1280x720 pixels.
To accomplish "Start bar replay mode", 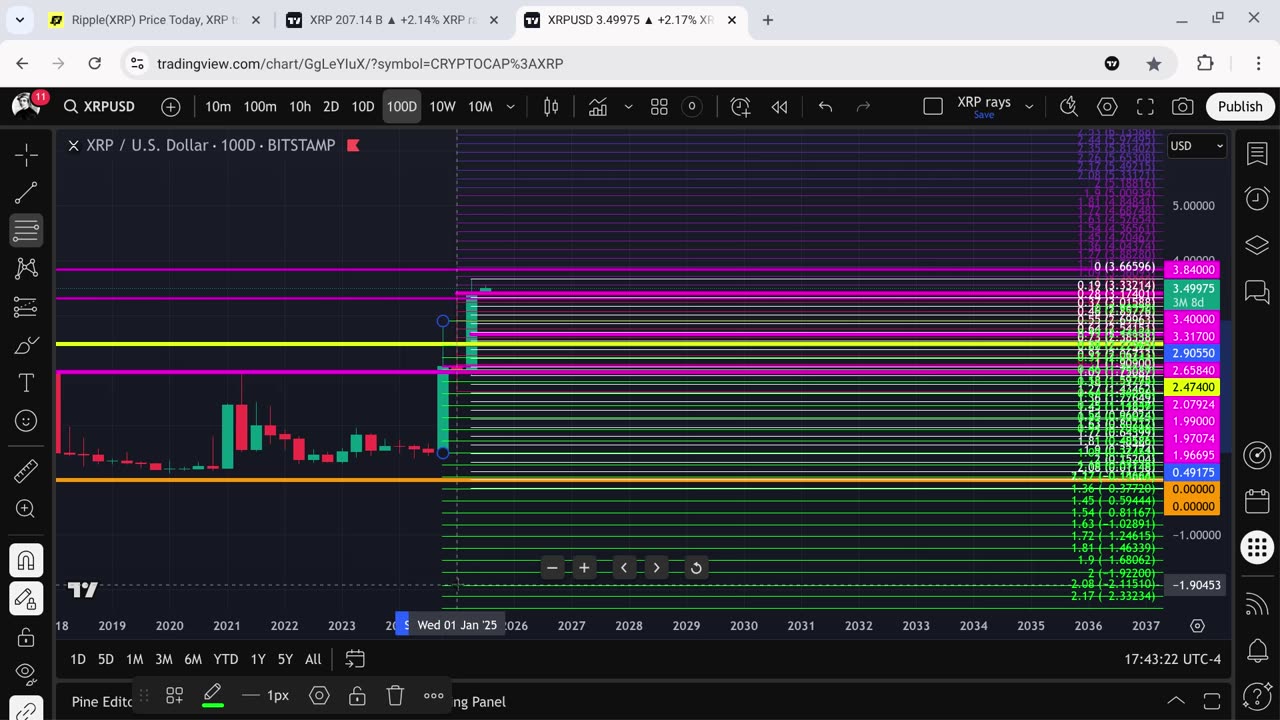I will pos(779,106).
